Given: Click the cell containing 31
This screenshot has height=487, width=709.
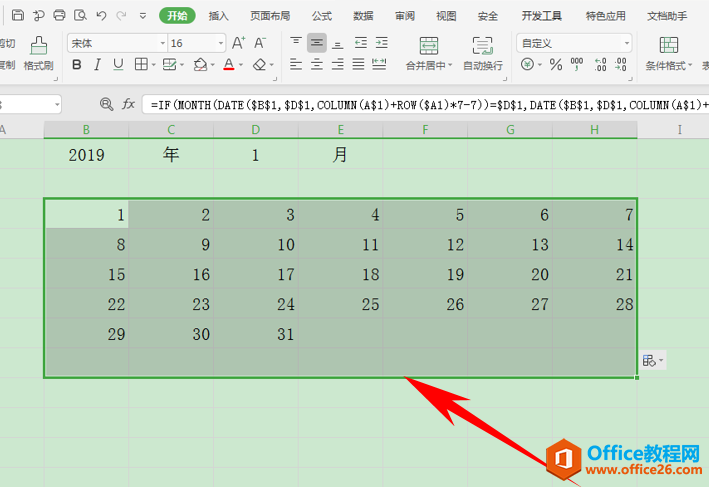Looking at the screenshot, I should coord(256,334).
